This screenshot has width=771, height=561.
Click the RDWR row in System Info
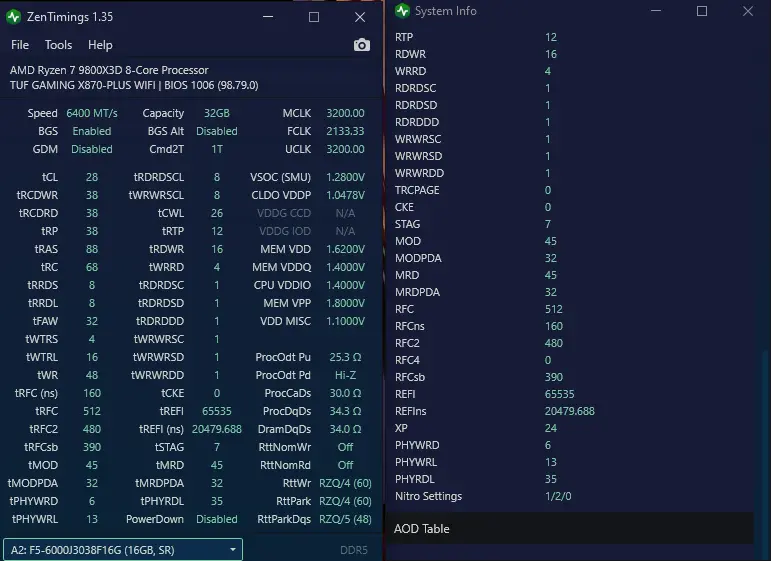[570, 54]
